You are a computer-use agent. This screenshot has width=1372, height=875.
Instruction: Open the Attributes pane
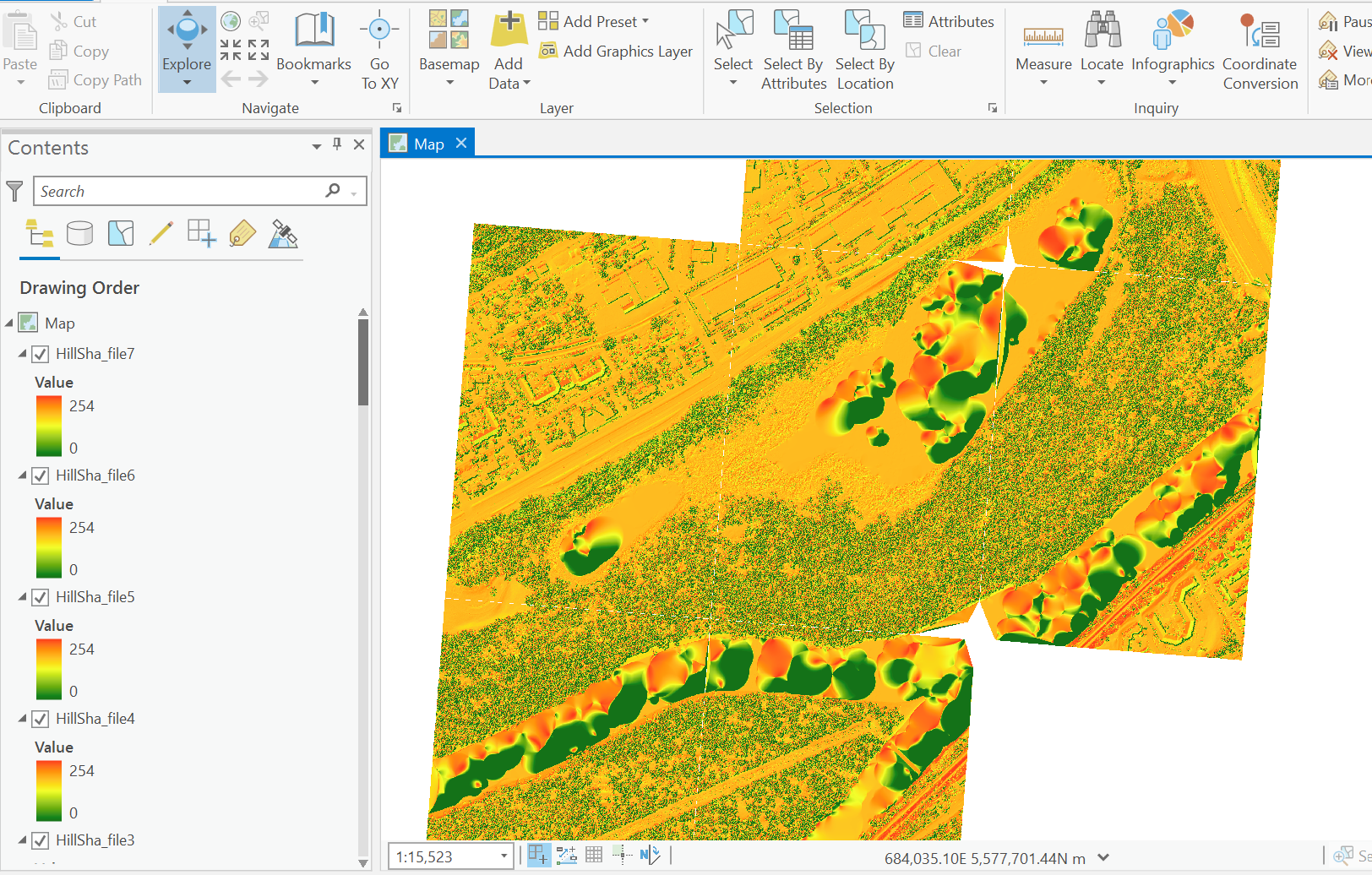(948, 20)
